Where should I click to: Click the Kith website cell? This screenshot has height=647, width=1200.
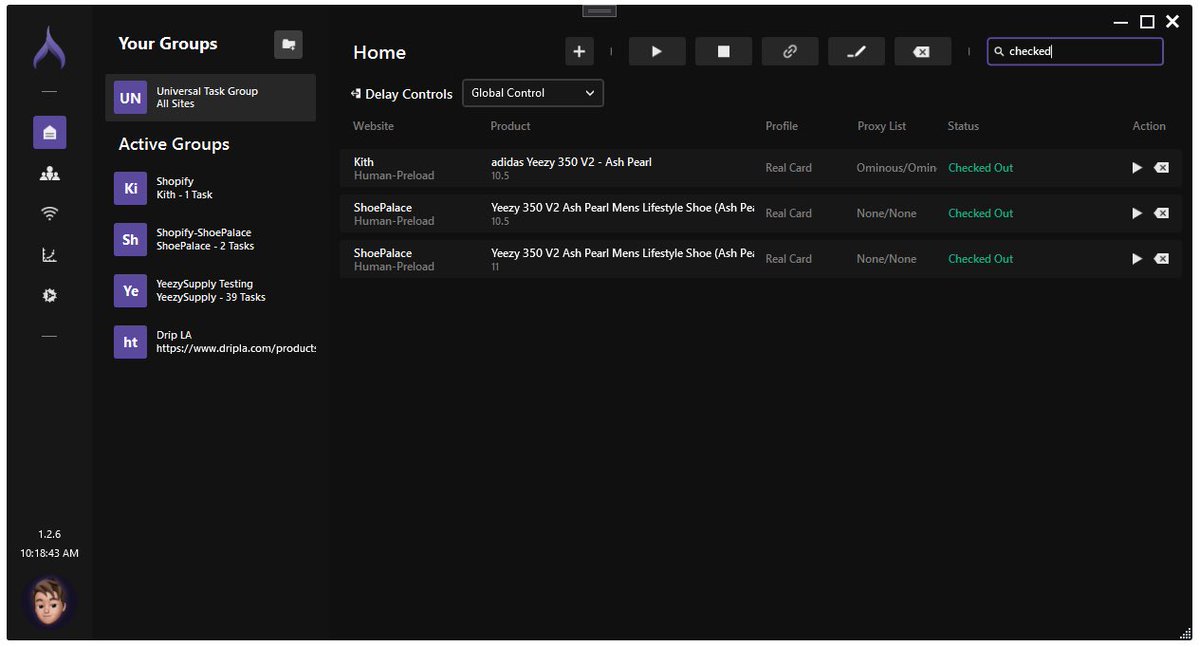click(394, 168)
